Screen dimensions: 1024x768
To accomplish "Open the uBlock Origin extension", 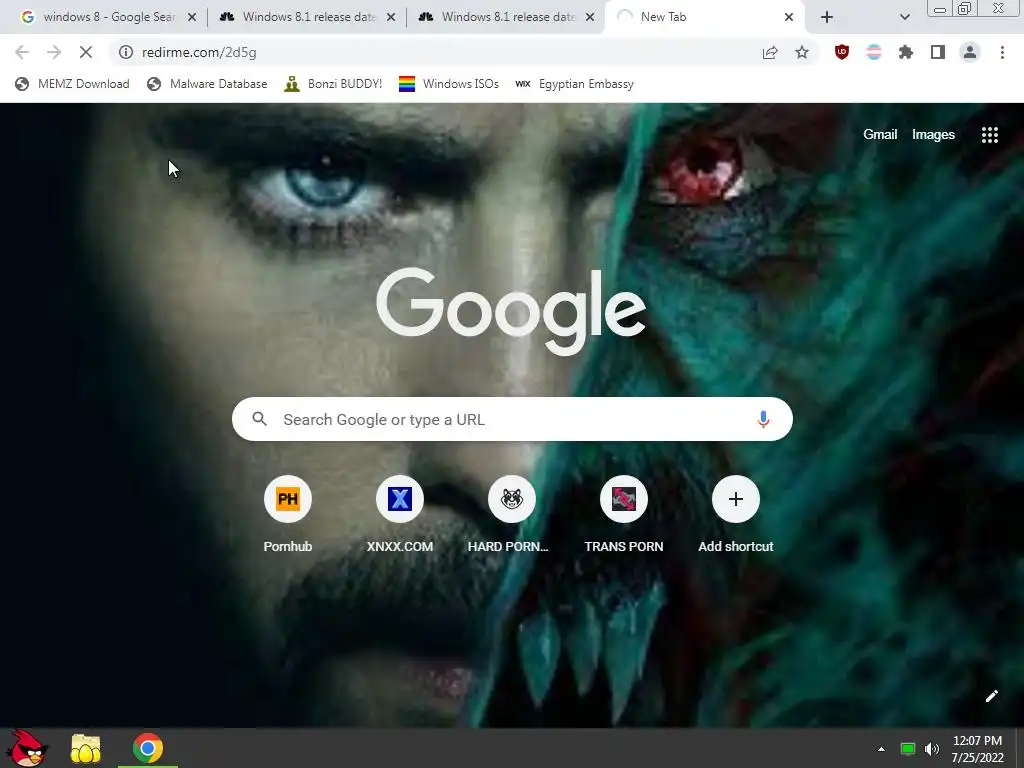I will pyautogui.click(x=842, y=52).
